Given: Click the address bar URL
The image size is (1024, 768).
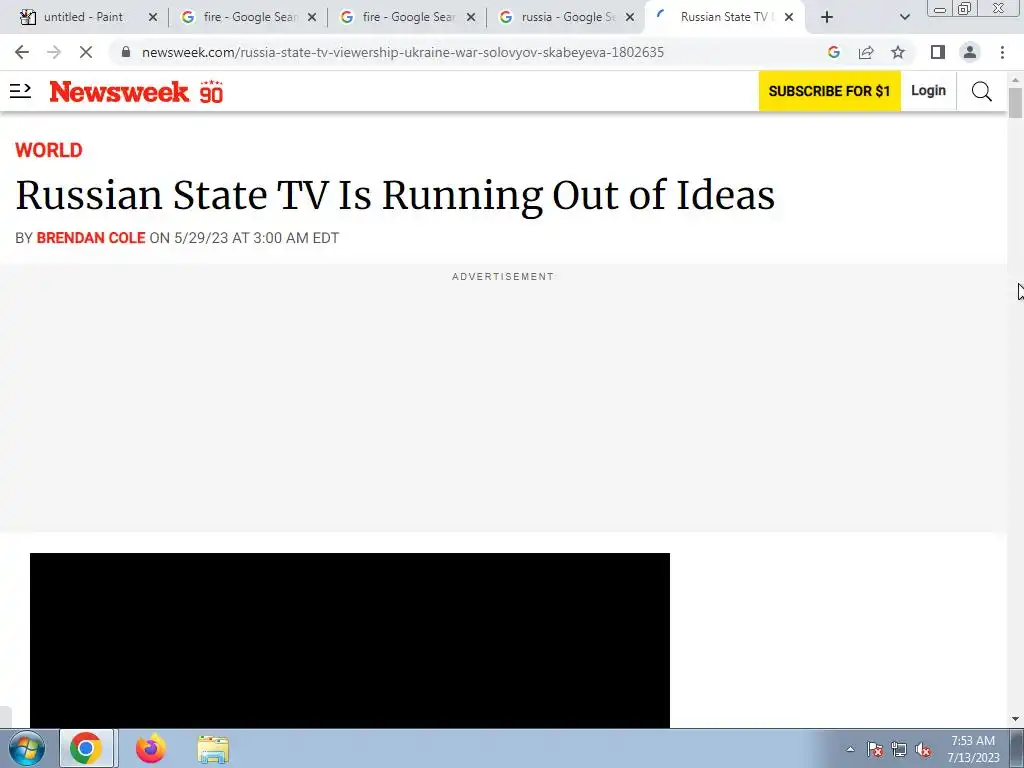Looking at the screenshot, I should click(x=403, y=52).
